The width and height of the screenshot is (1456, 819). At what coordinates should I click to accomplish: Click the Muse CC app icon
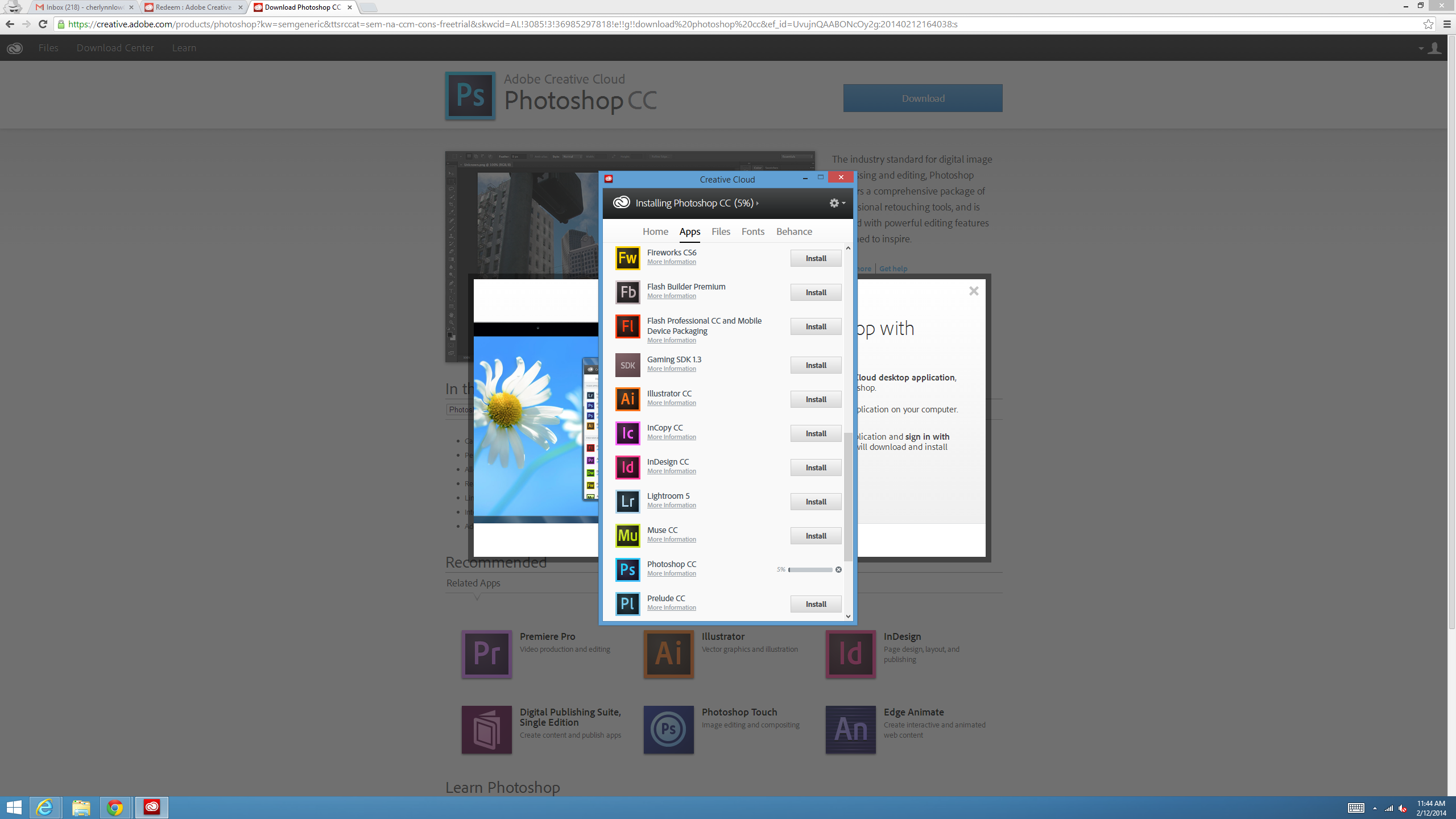pos(628,535)
